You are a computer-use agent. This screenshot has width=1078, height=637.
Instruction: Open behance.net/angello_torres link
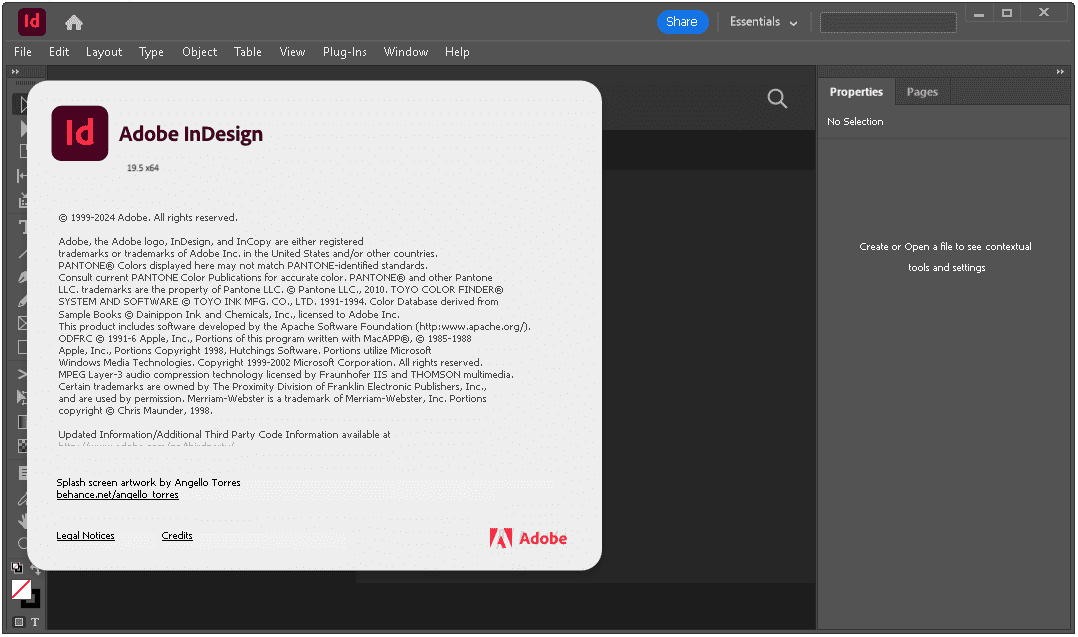(x=118, y=495)
